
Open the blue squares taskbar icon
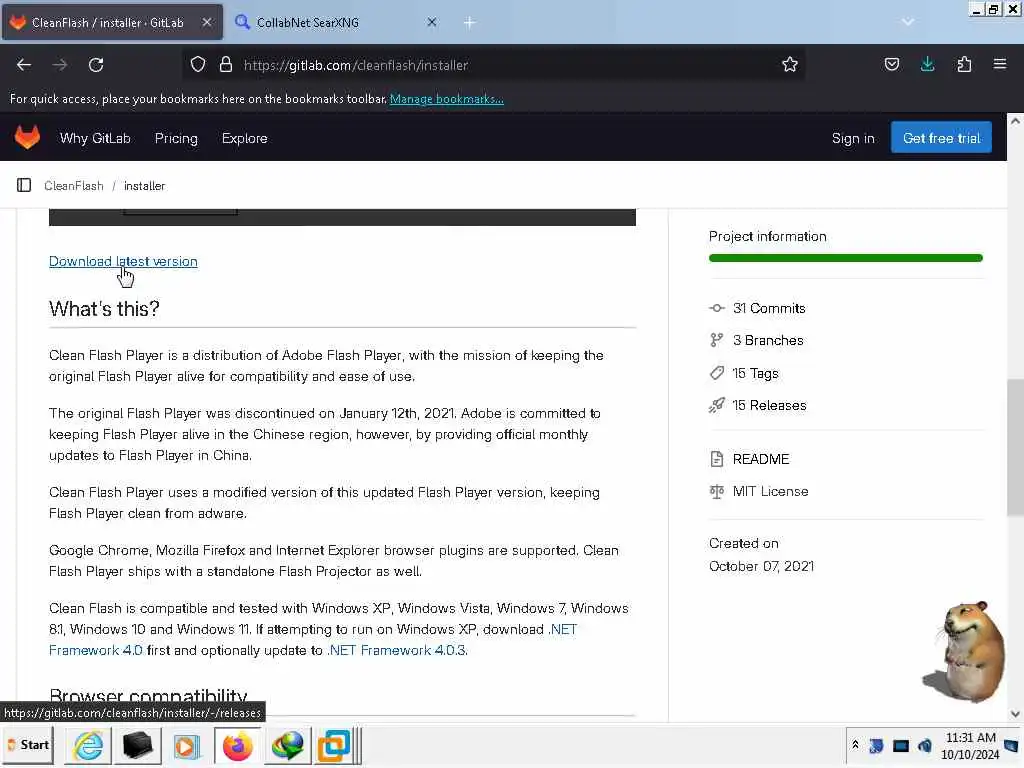[x=334, y=745]
